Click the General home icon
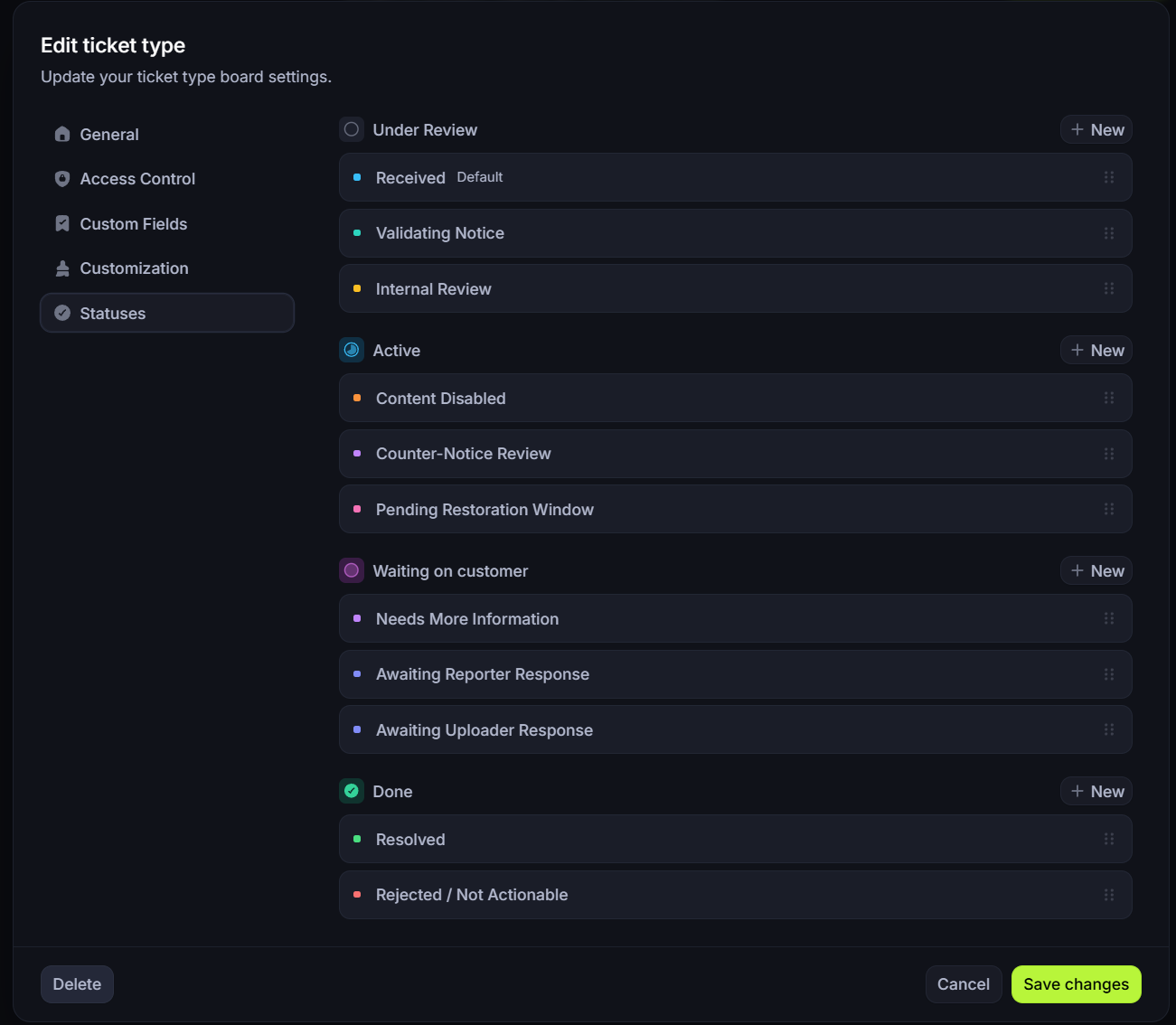The height and width of the screenshot is (1025, 1176). [62, 134]
